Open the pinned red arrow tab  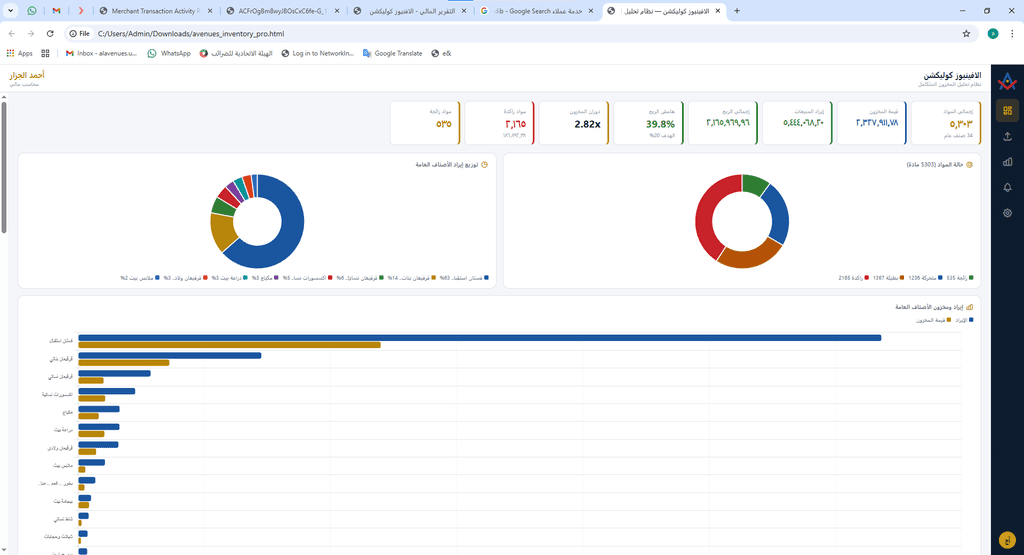pyautogui.click(x=80, y=11)
